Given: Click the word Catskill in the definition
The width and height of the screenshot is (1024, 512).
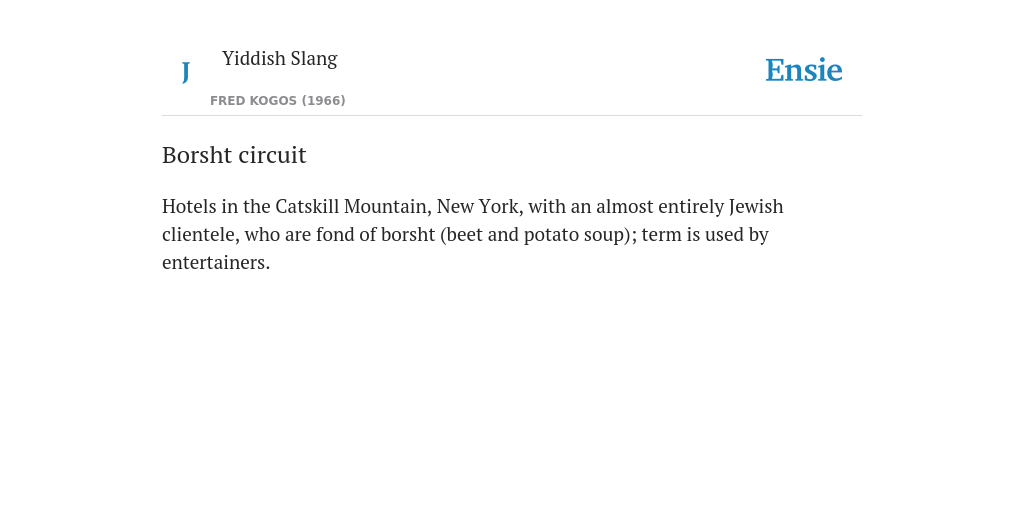Looking at the screenshot, I should 307,206.
